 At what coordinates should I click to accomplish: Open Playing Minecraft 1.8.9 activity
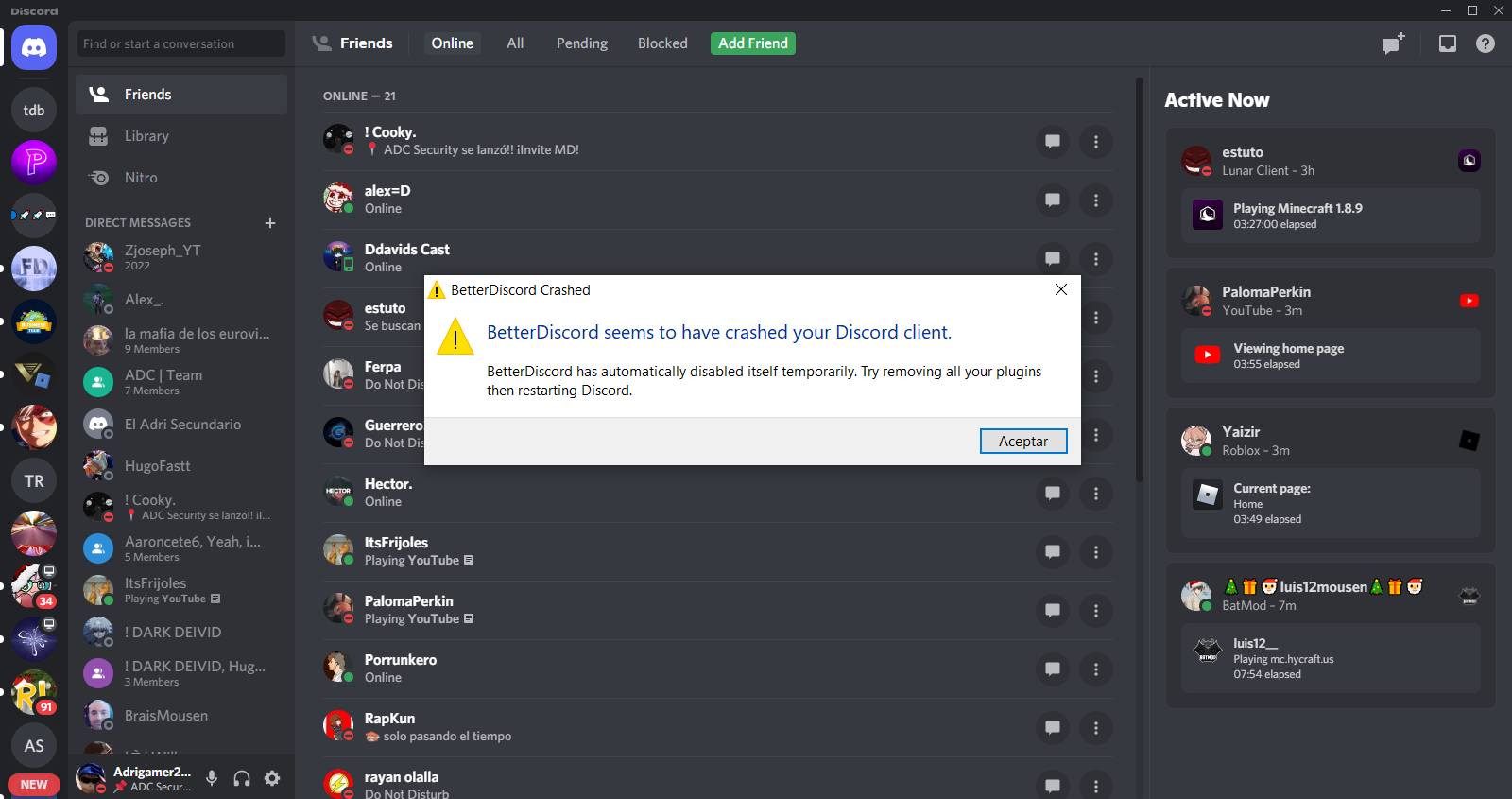(x=1331, y=216)
